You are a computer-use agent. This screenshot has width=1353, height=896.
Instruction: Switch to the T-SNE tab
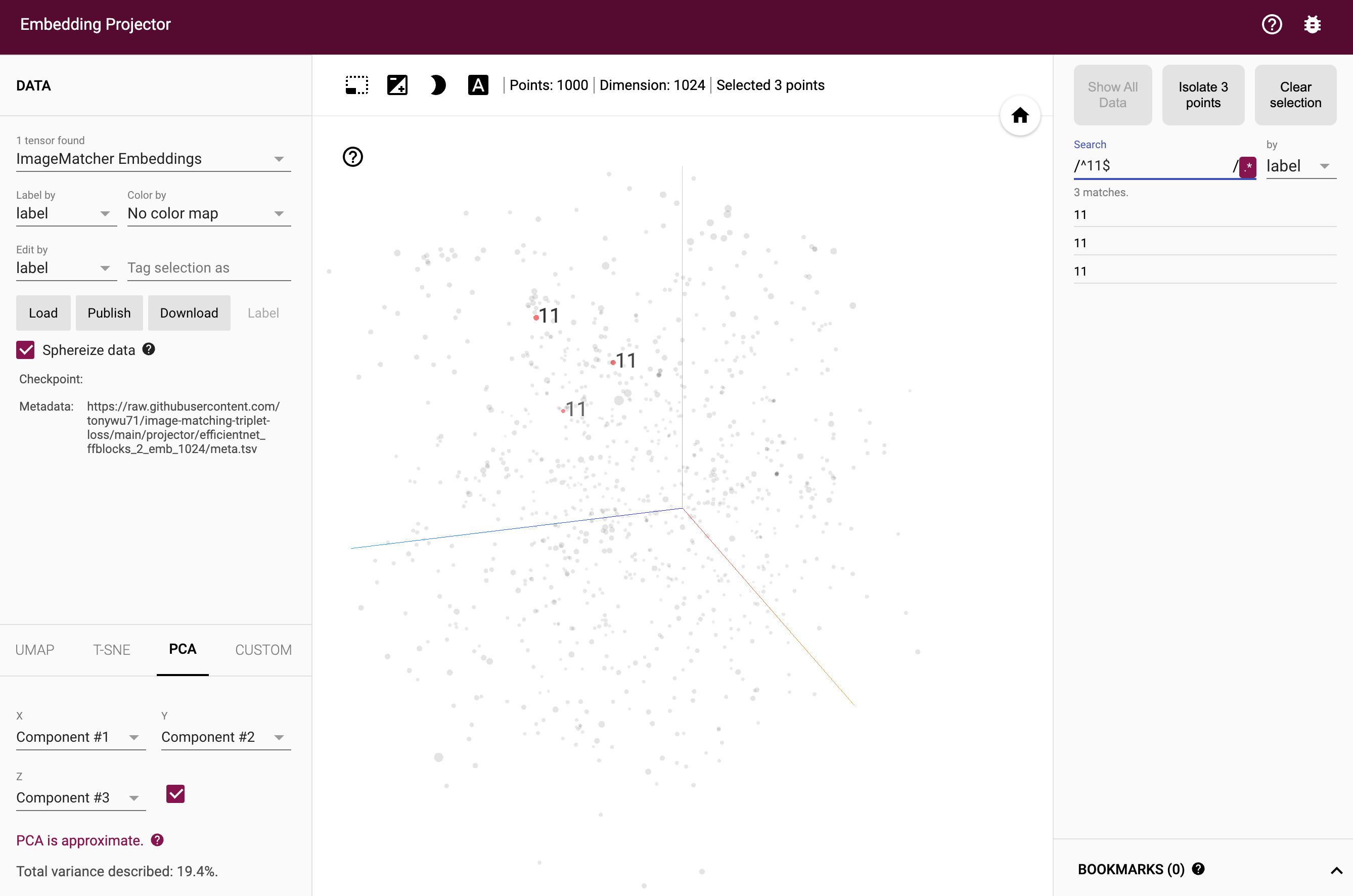[x=111, y=650]
